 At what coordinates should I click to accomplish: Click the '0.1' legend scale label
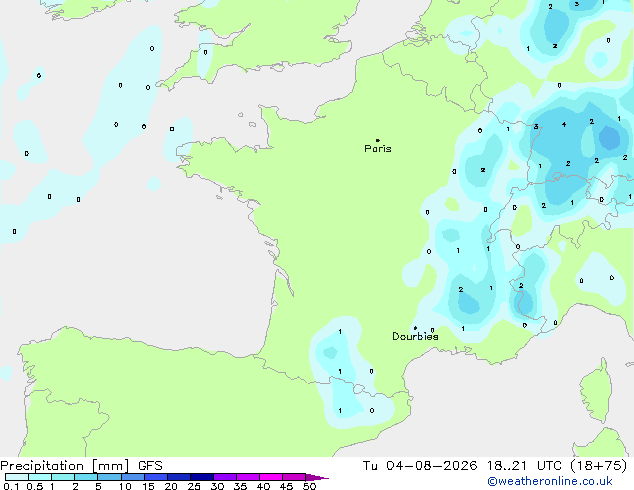(x=11, y=486)
